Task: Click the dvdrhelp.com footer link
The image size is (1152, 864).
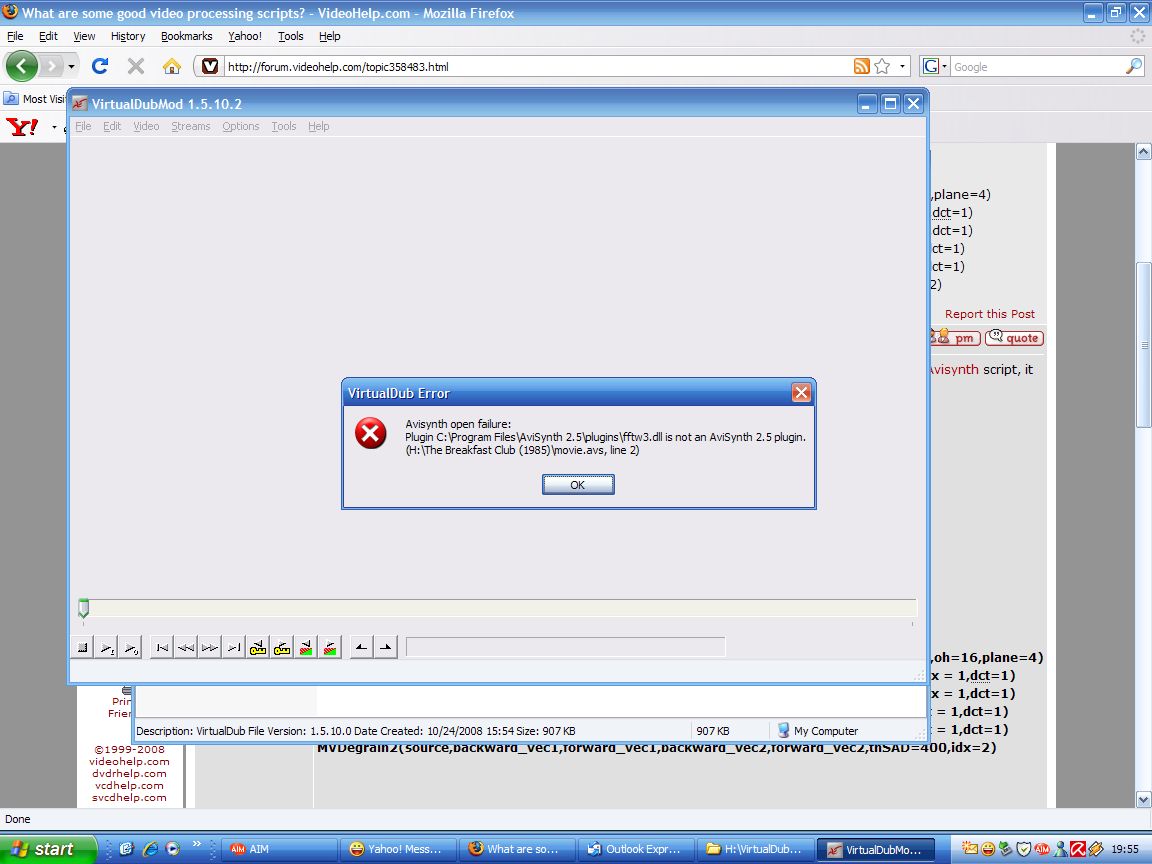Action: [x=129, y=774]
